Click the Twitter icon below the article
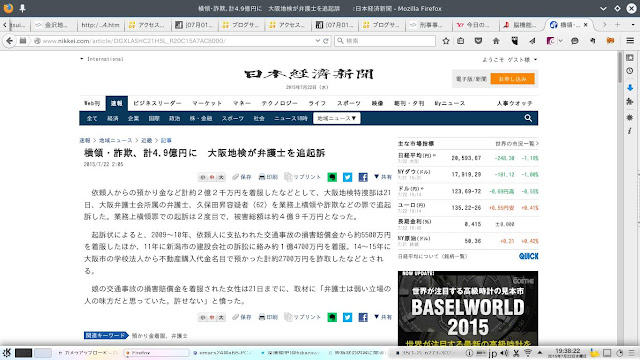640x360 pixels. pyautogui.click(x=347, y=317)
